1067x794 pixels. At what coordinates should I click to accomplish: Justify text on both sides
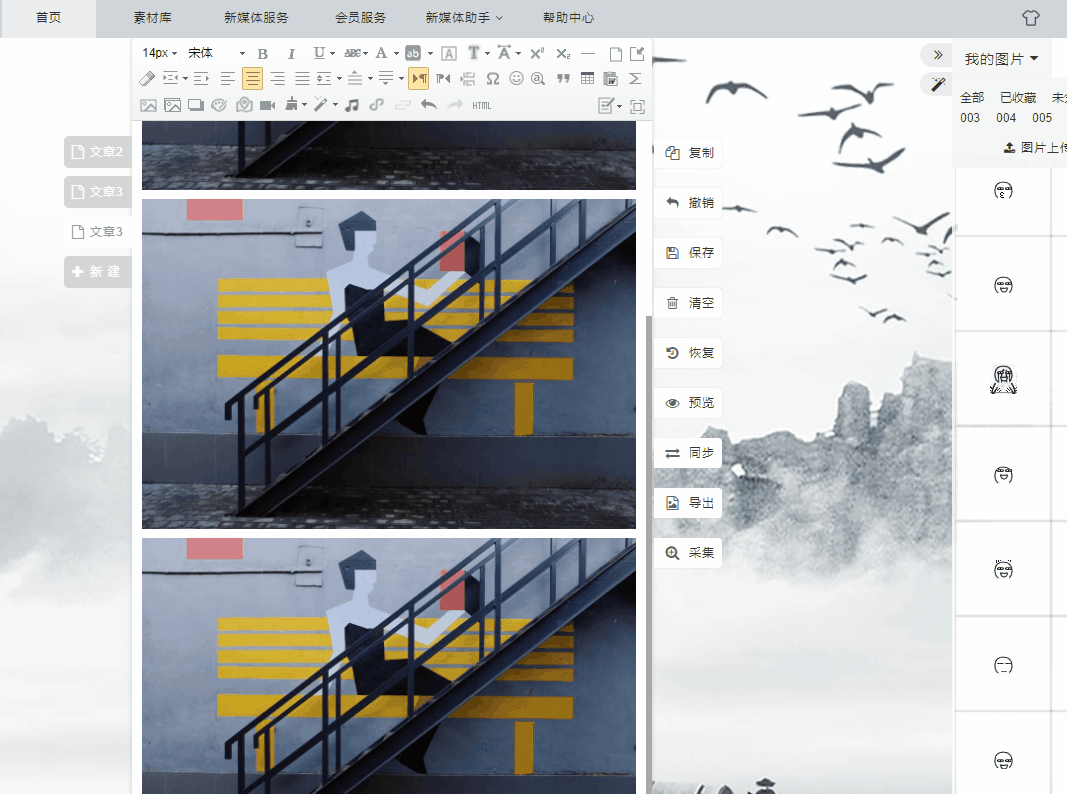coord(302,79)
